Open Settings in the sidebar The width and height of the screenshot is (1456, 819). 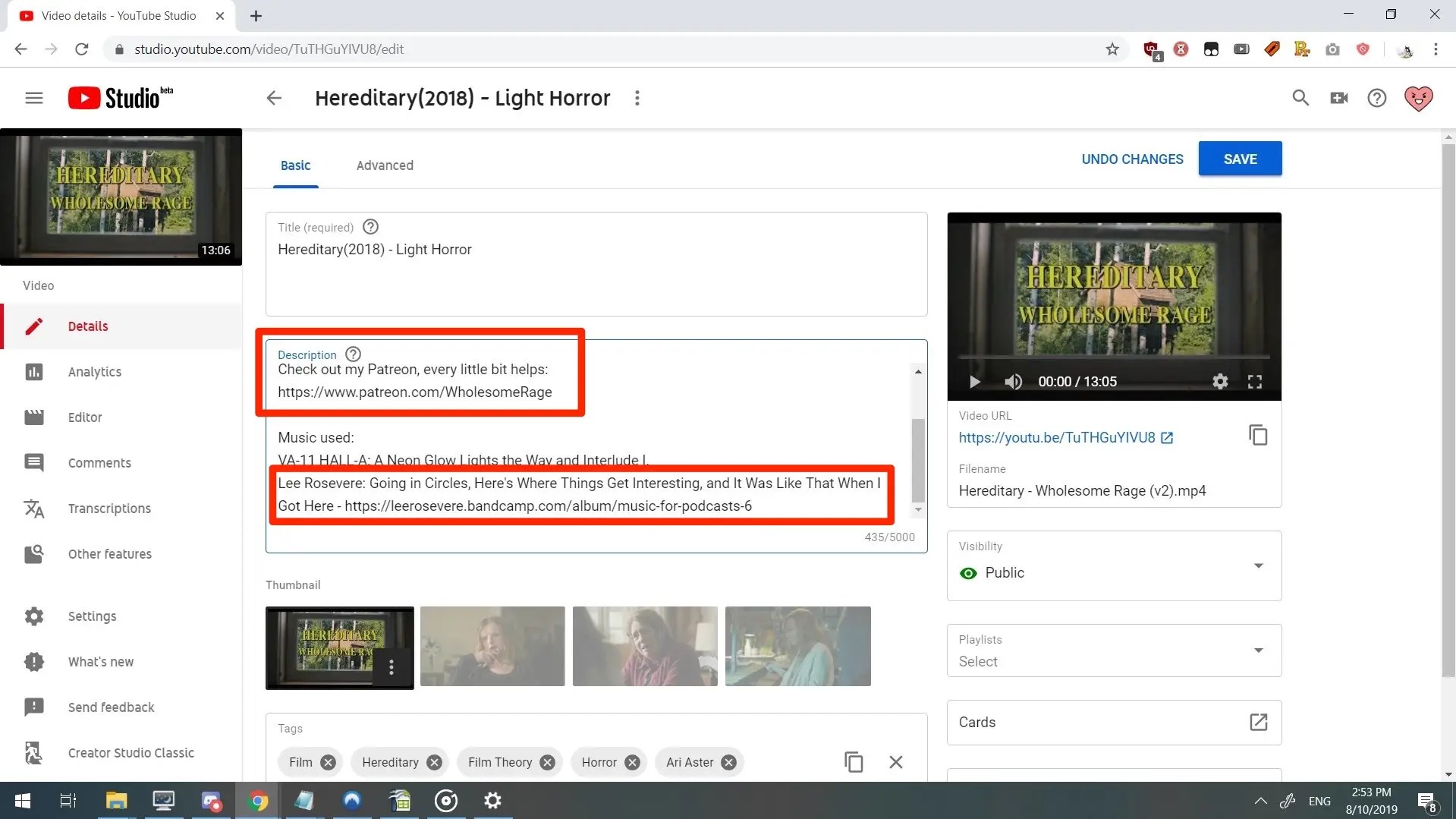click(121, 616)
